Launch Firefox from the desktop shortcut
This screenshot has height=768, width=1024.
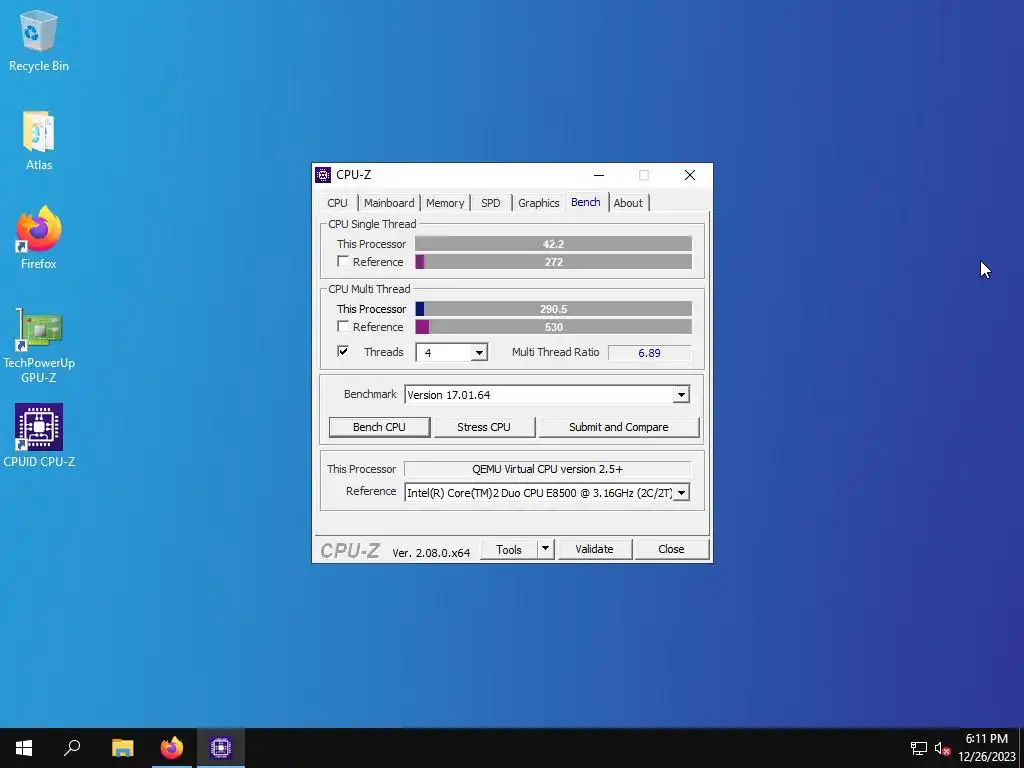(x=39, y=238)
